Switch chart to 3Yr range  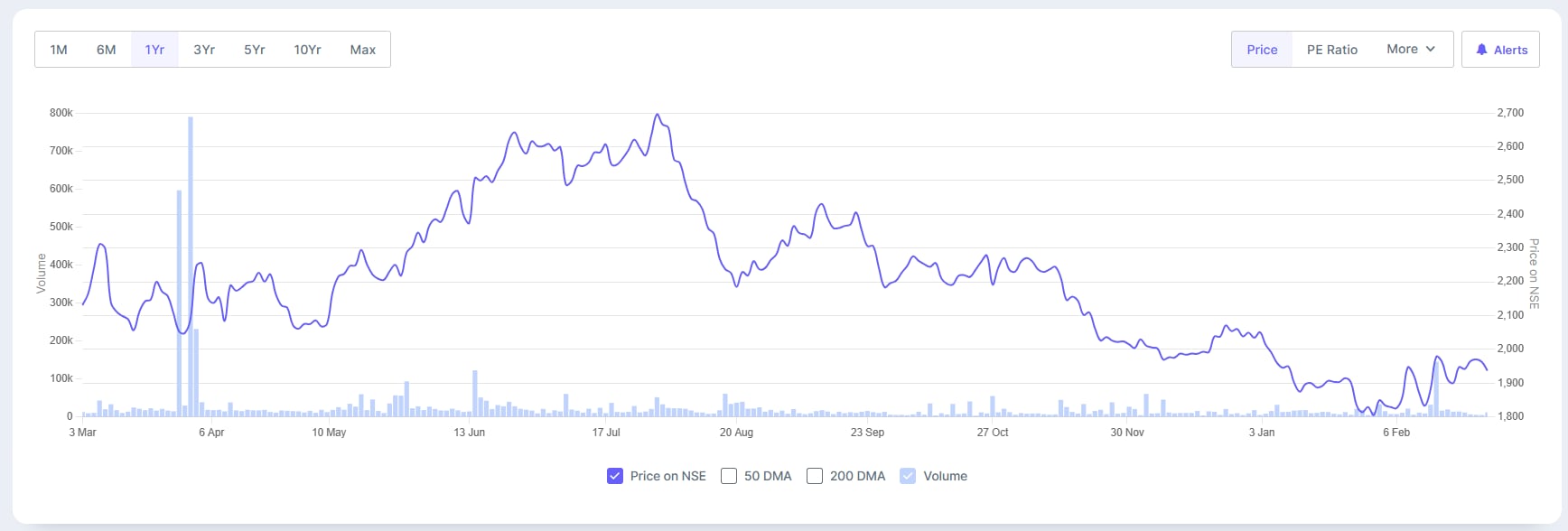204,50
